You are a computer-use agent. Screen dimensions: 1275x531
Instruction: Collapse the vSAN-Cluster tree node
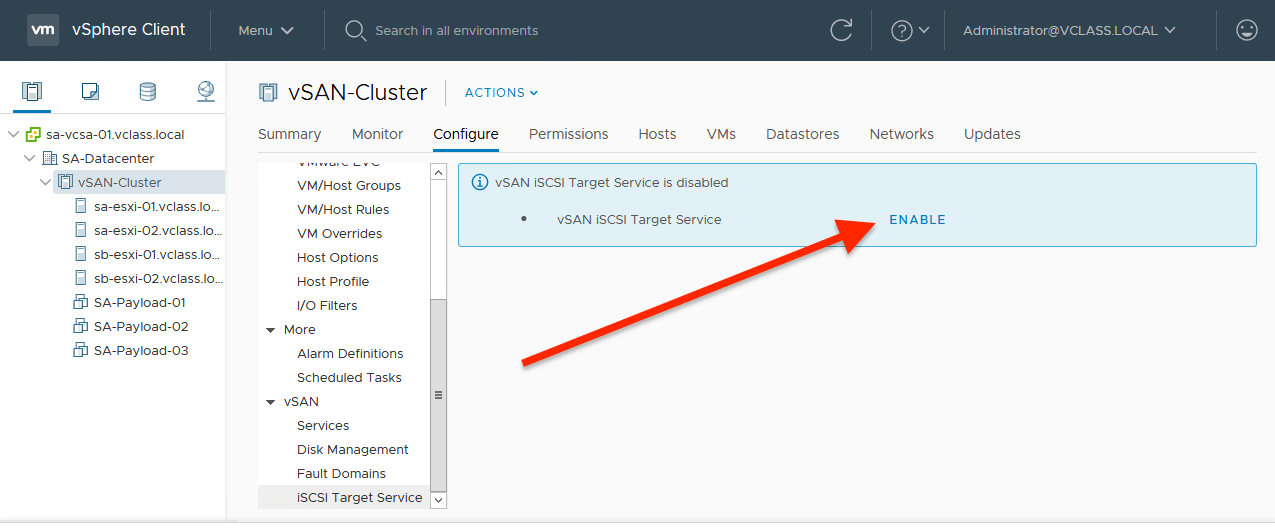pos(46,182)
